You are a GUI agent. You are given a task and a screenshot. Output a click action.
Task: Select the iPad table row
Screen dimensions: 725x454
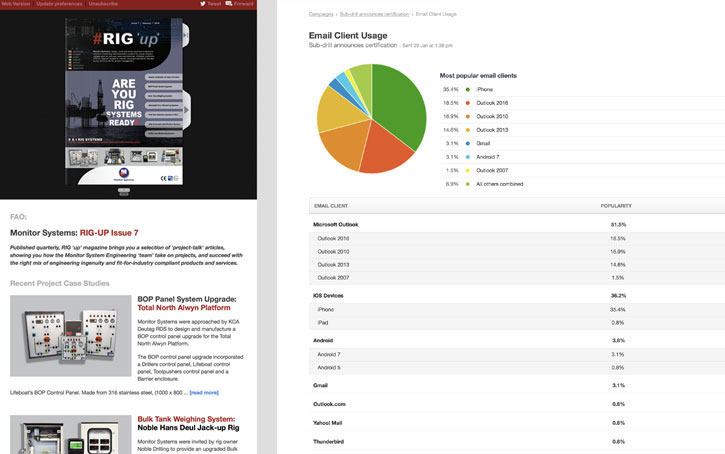point(517,323)
